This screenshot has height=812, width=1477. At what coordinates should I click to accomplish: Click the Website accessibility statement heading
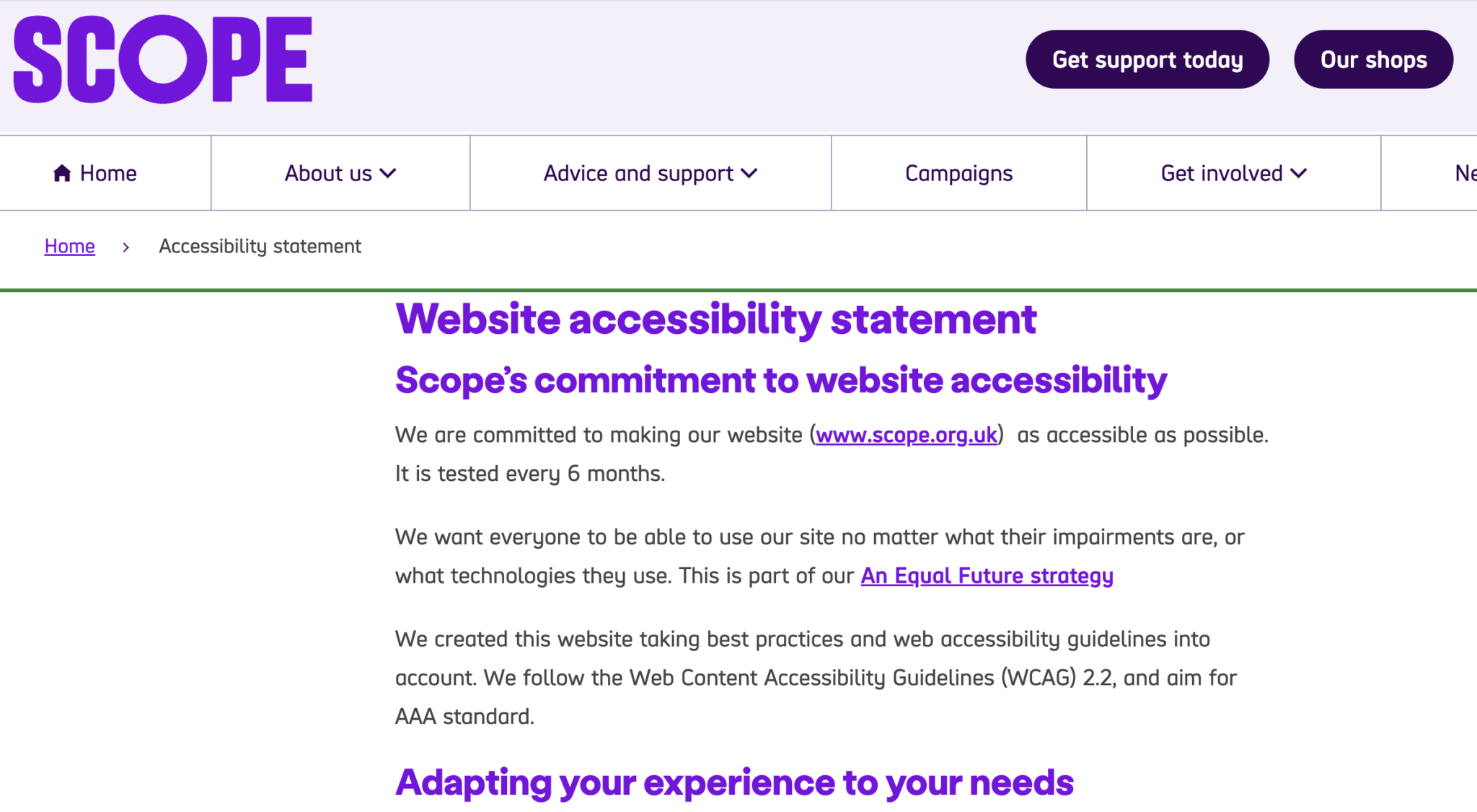715,318
